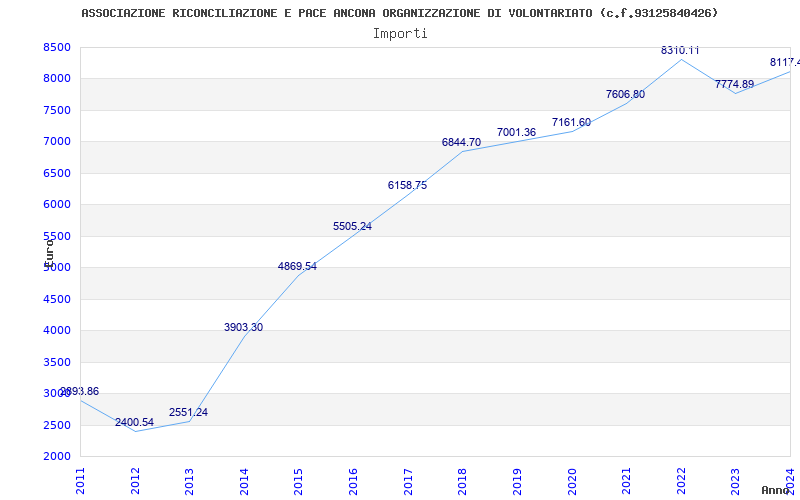The height and width of the screenshot is (500, 800).
Task: Click the data label 7606.80
Action: [x=626, y=94]
